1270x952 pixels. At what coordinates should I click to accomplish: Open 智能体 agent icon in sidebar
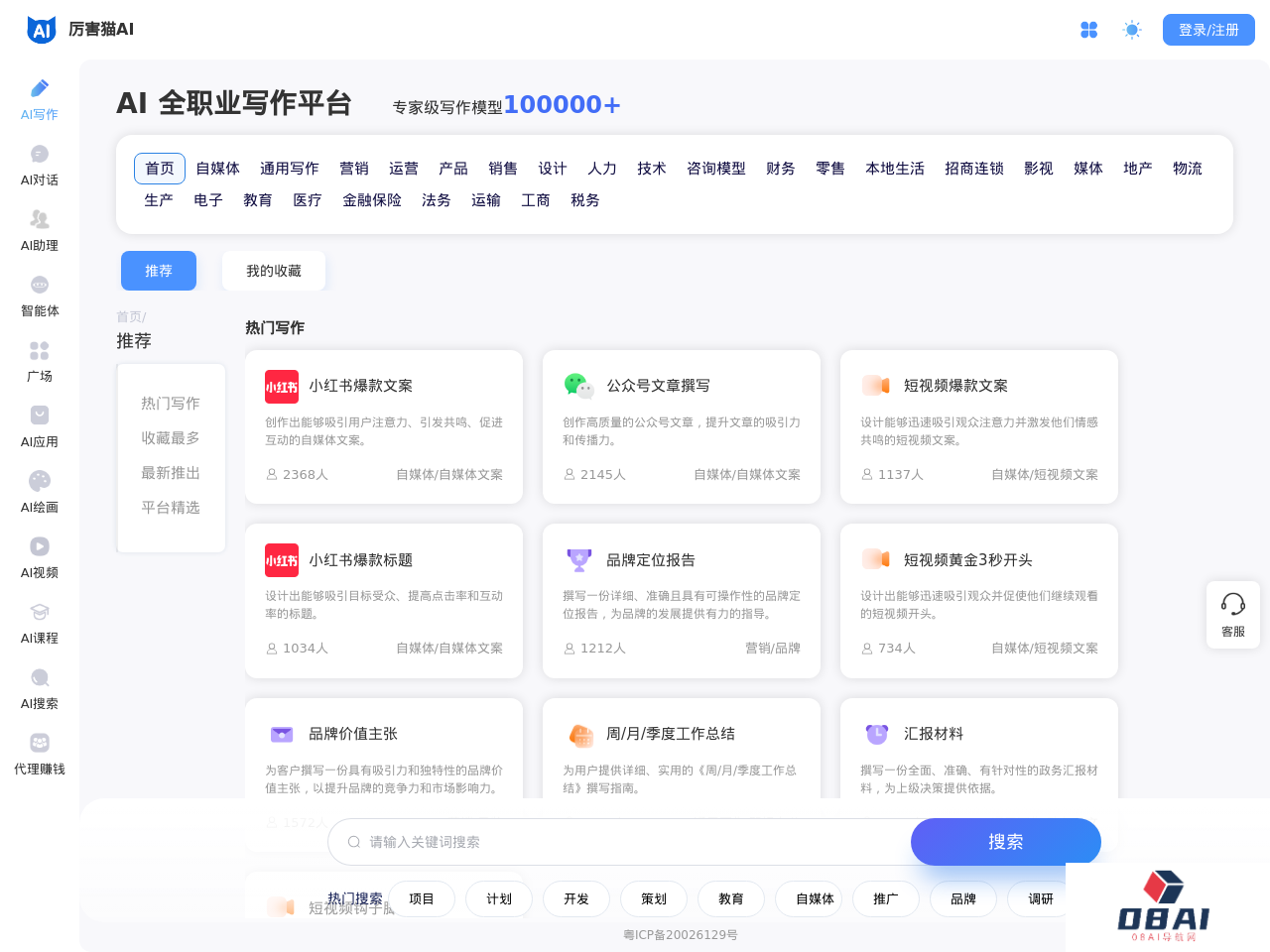(x=40, y=286)
